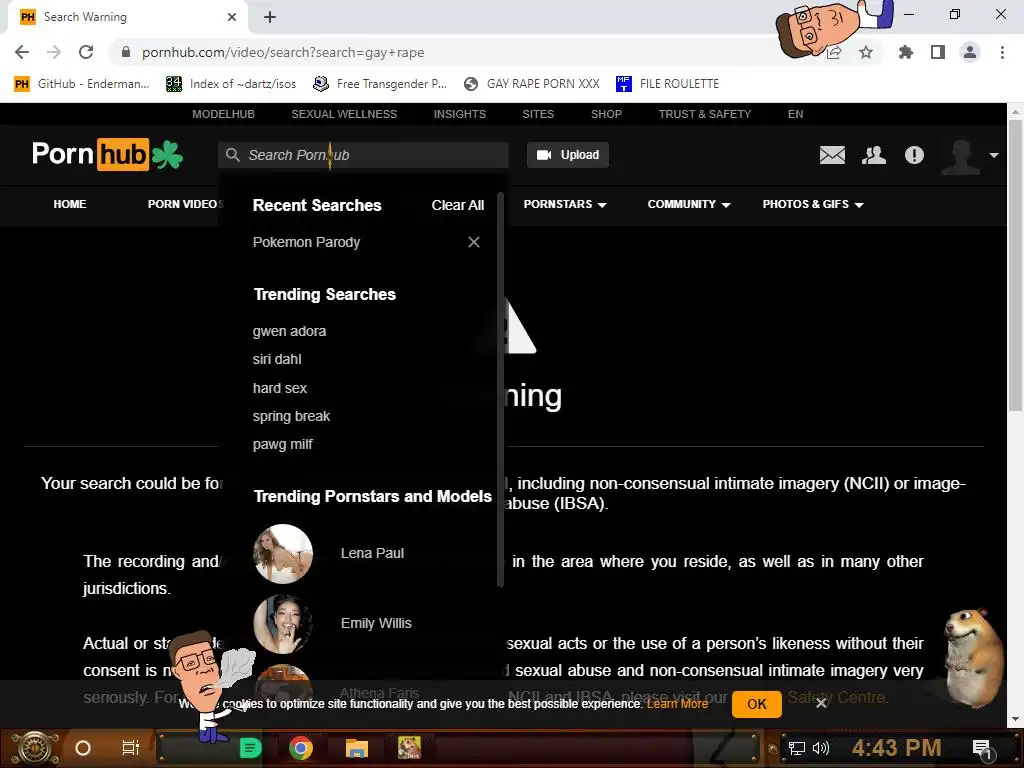Viewport: 1024px width, 768px height.
Task: Open the Safety Centre link
Action: point(837,697)
